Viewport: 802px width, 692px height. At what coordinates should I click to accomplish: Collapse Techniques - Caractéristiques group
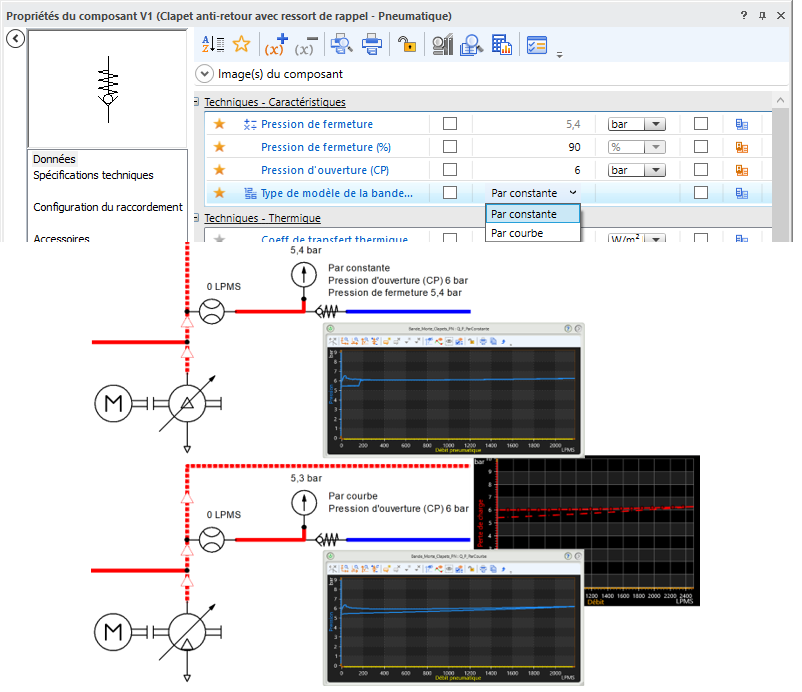196,102
